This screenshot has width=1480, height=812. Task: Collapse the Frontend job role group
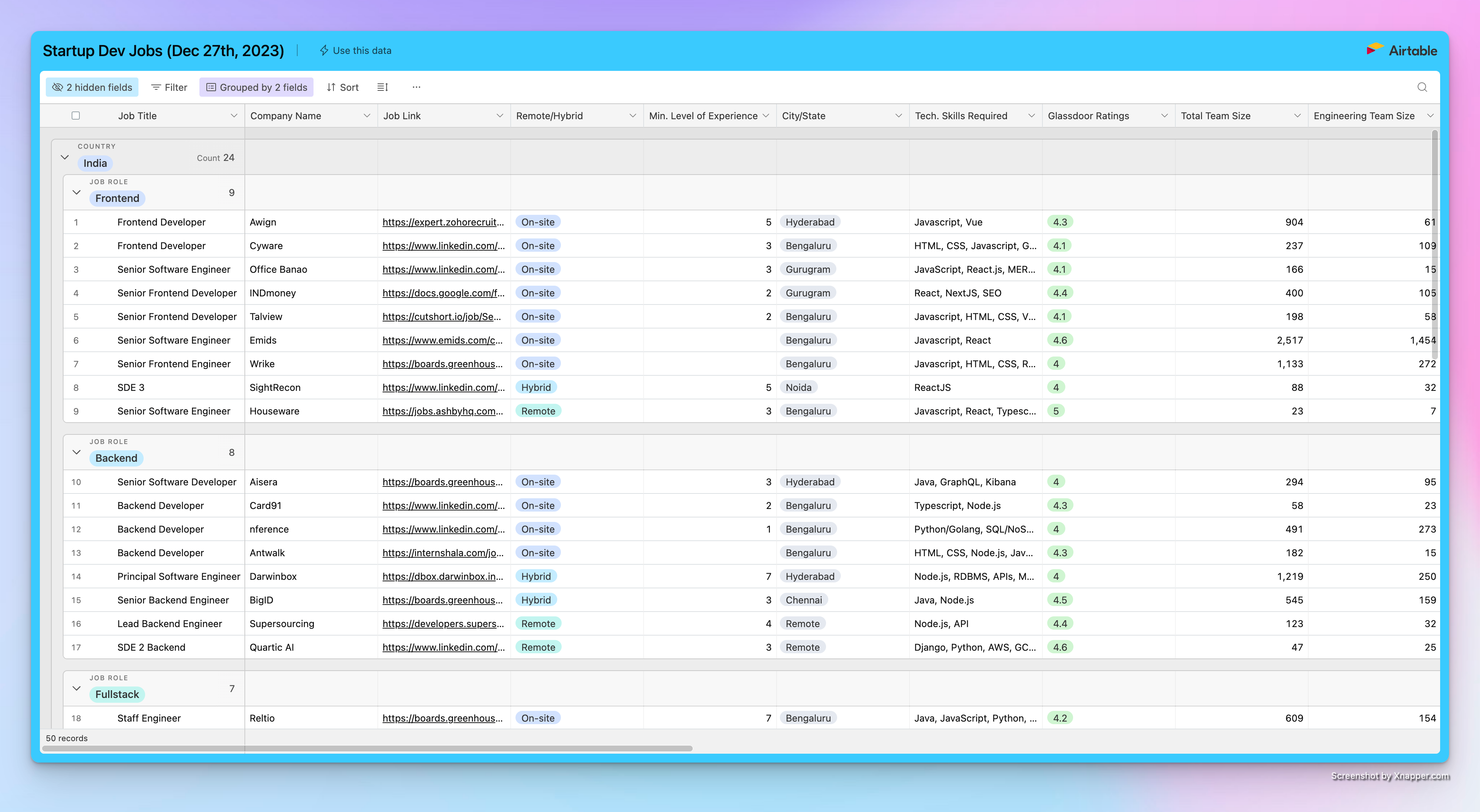click(x=76, y=192)
